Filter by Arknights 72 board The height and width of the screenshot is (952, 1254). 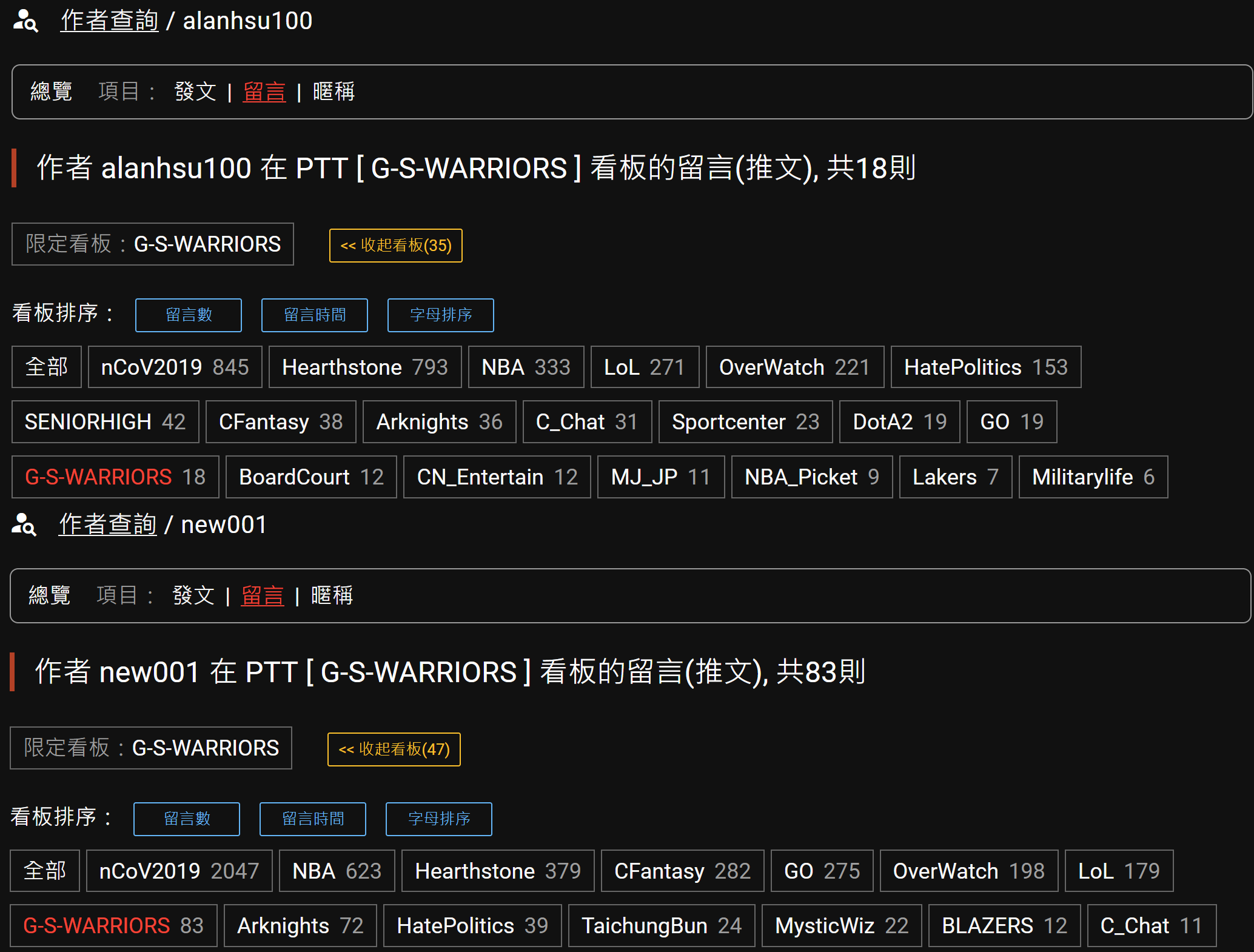[300, 925]
